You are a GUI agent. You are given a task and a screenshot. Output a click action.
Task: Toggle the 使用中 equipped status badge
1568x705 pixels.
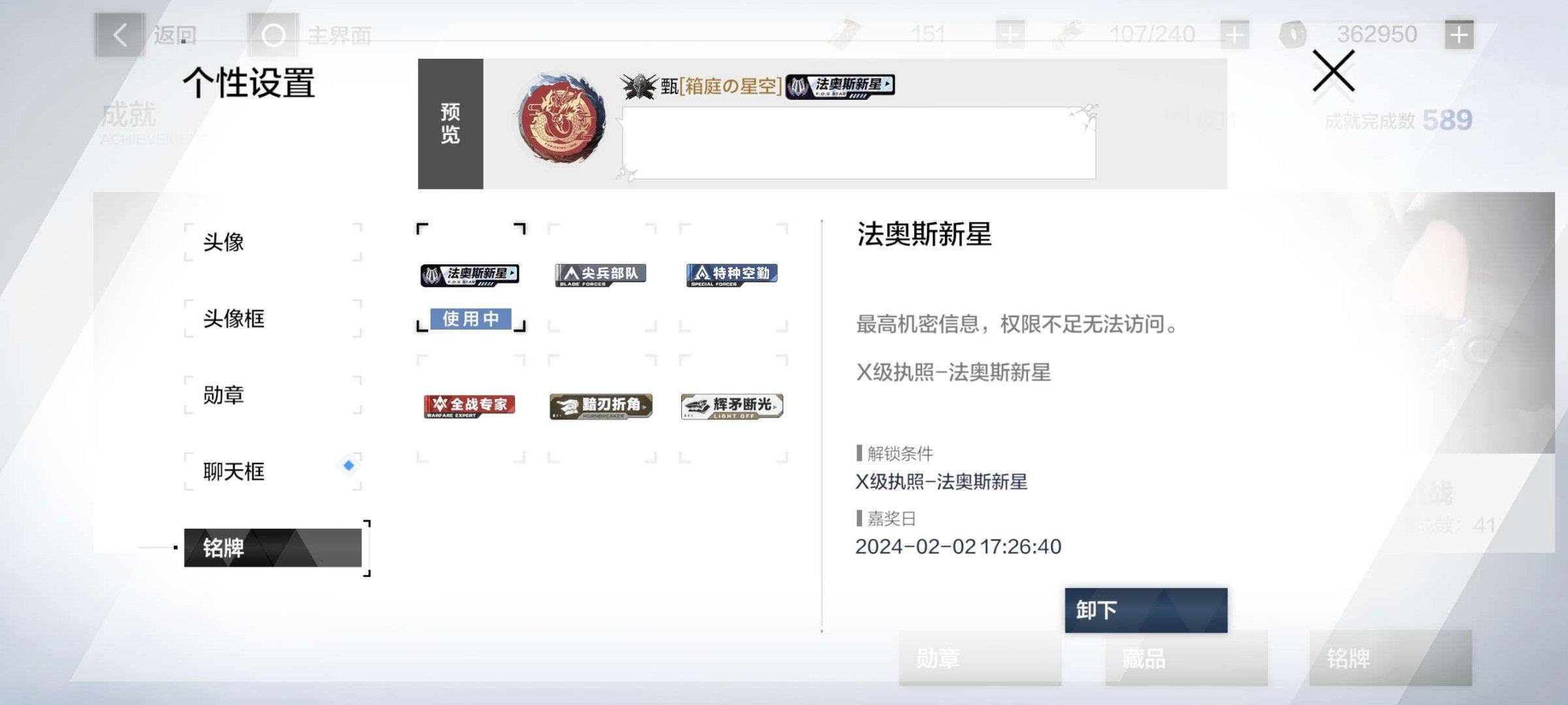click(x=470, y=319)
